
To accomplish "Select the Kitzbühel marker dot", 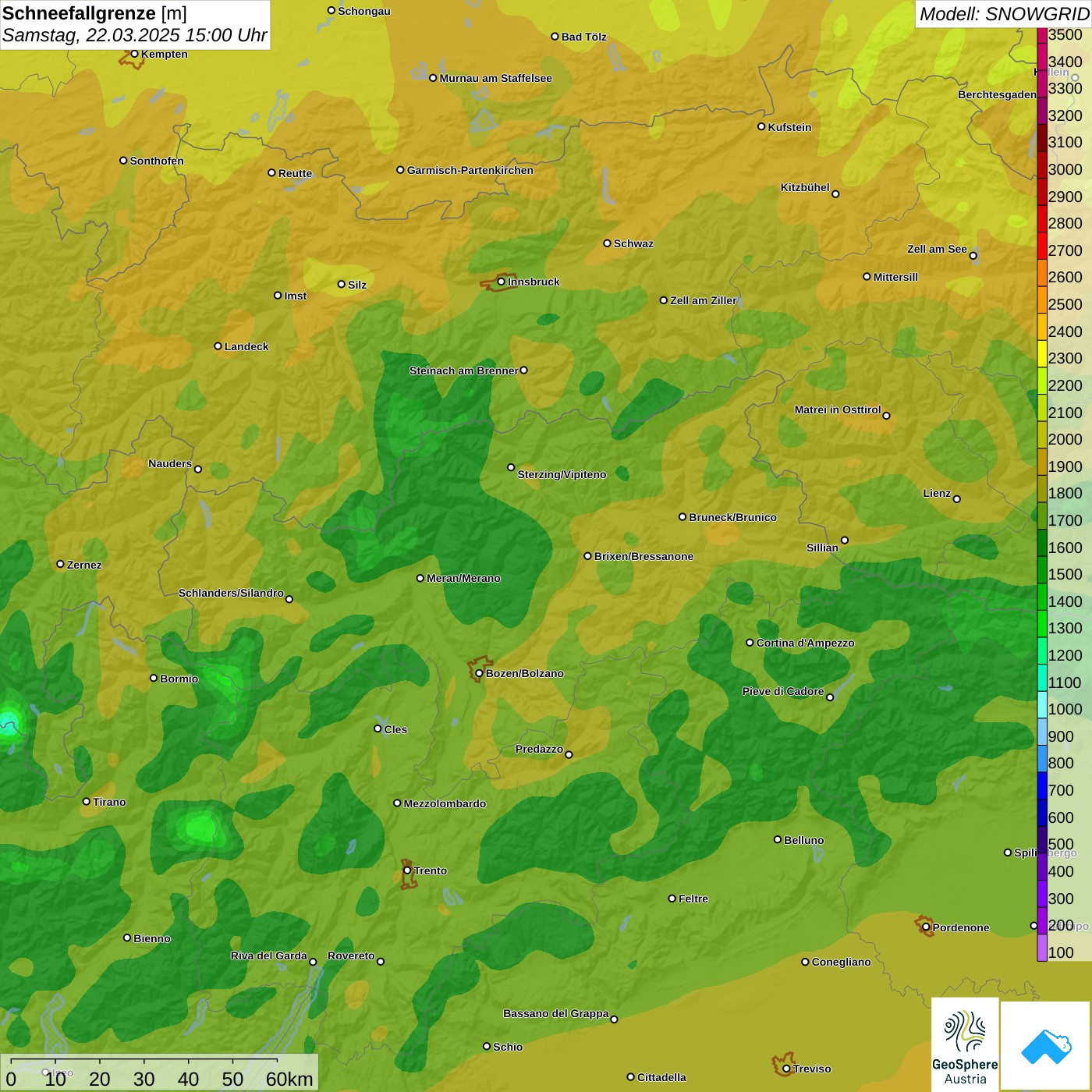I will point(835,194).
